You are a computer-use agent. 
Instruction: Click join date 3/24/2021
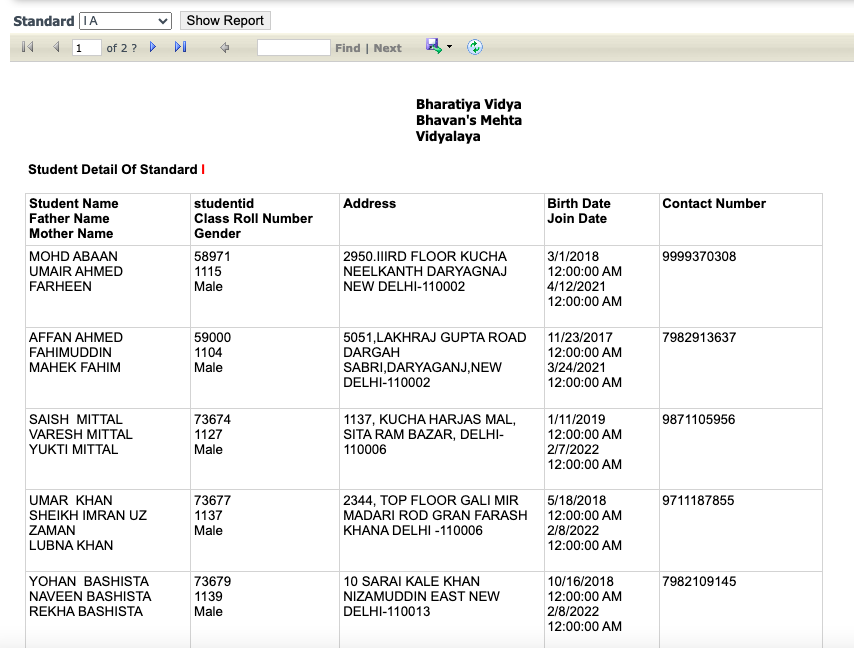(576, 368)
